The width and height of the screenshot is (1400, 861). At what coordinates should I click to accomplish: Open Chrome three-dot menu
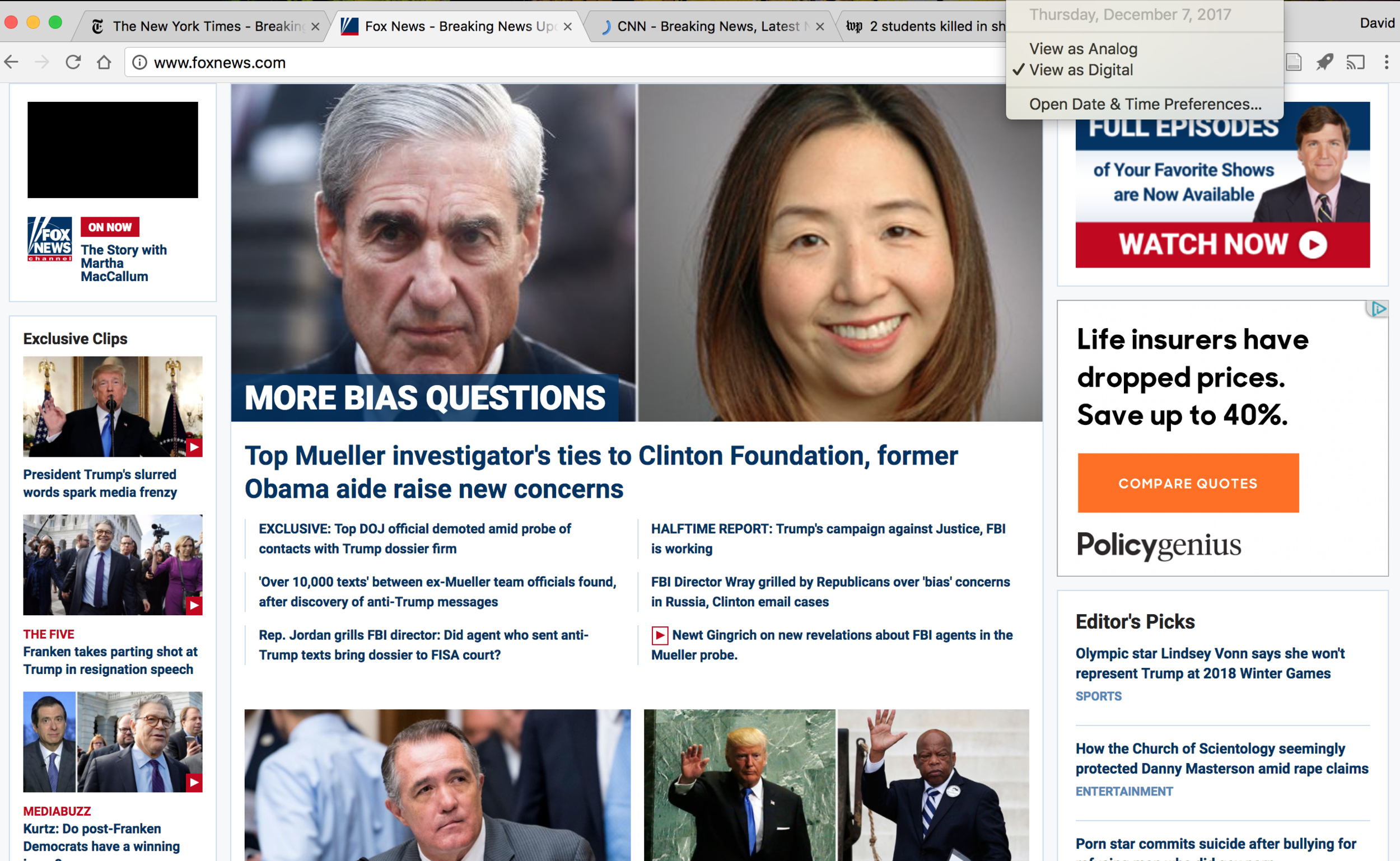point(1386,62)
